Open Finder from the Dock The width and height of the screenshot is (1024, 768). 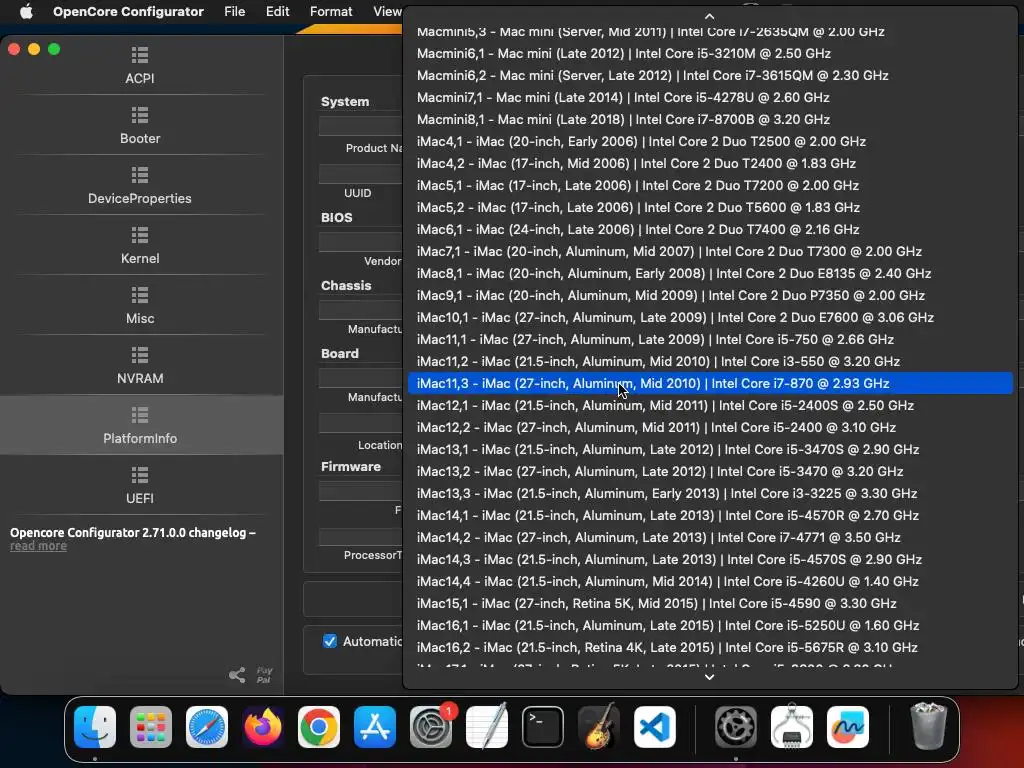pos(95,727)
